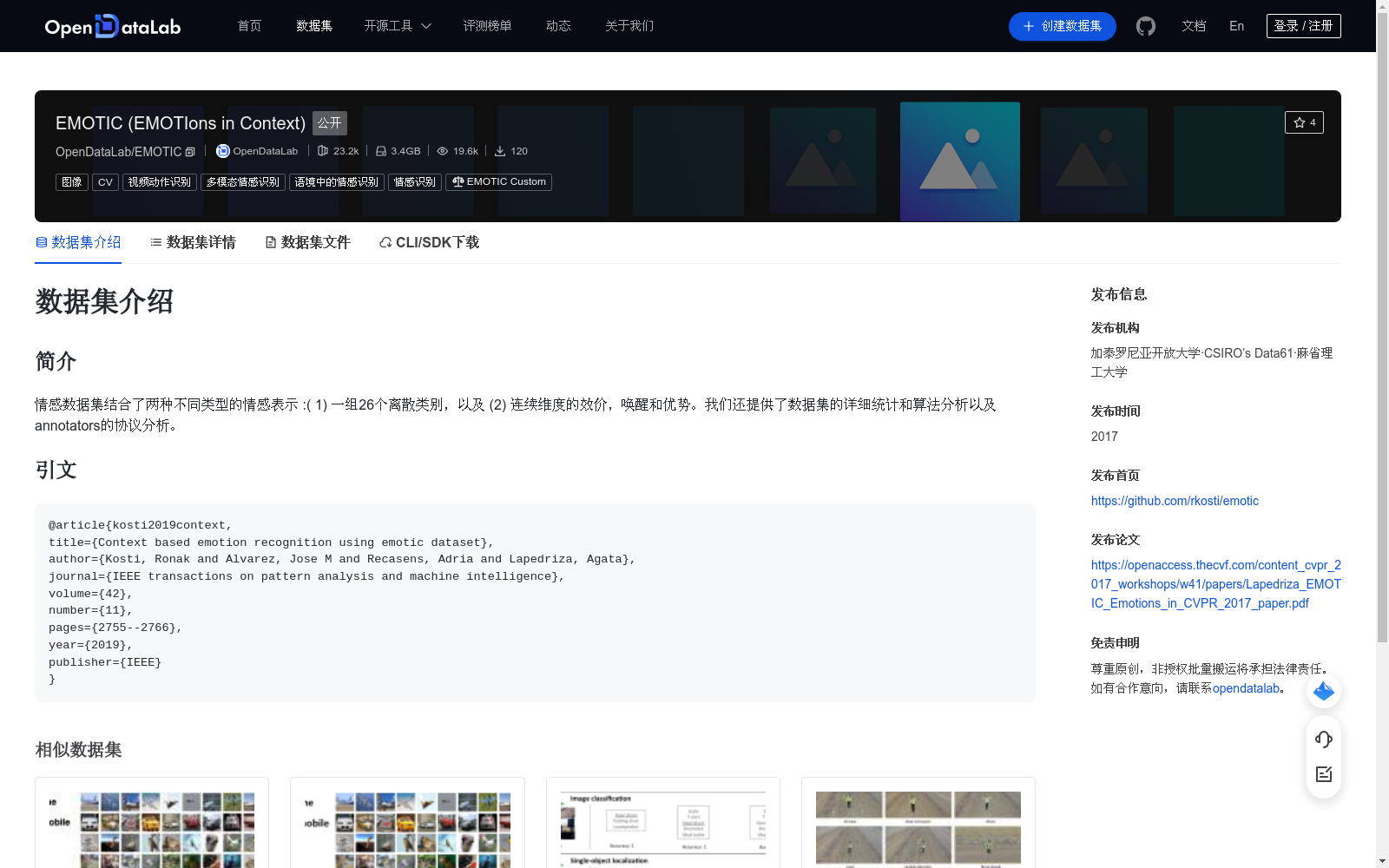Star the EMOTIC dataset

point(1304,122)
